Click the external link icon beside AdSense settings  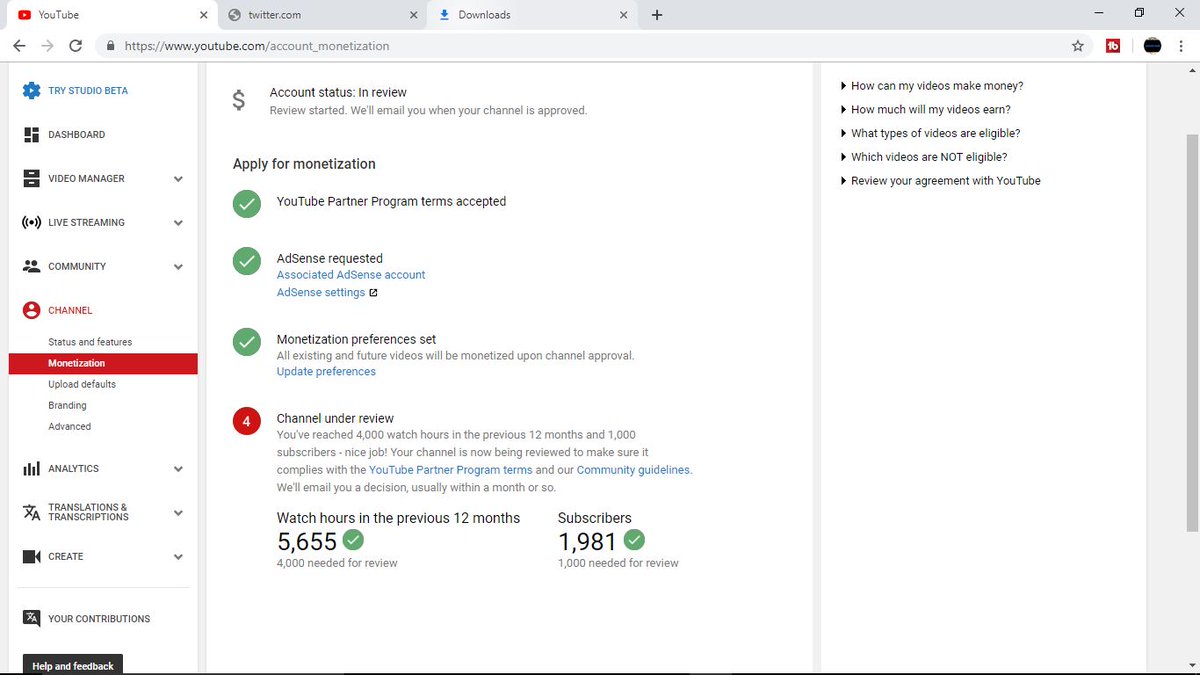pyautogui.click(x=373, y=293)
